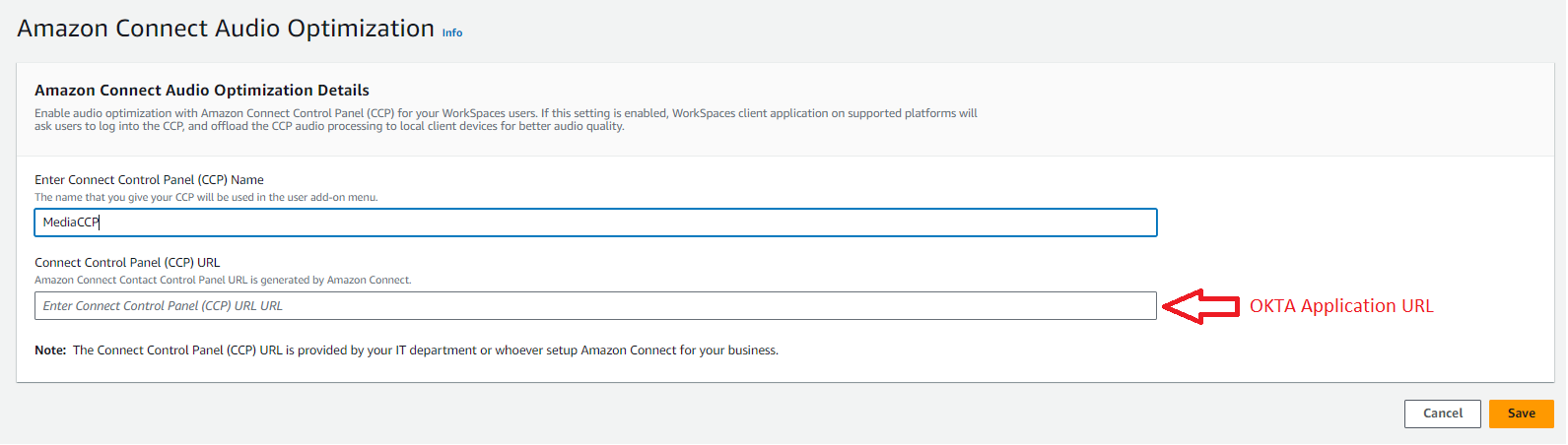Click the 'Enter Connect Control Panel (CCP) Name' label

coord(149,180)
